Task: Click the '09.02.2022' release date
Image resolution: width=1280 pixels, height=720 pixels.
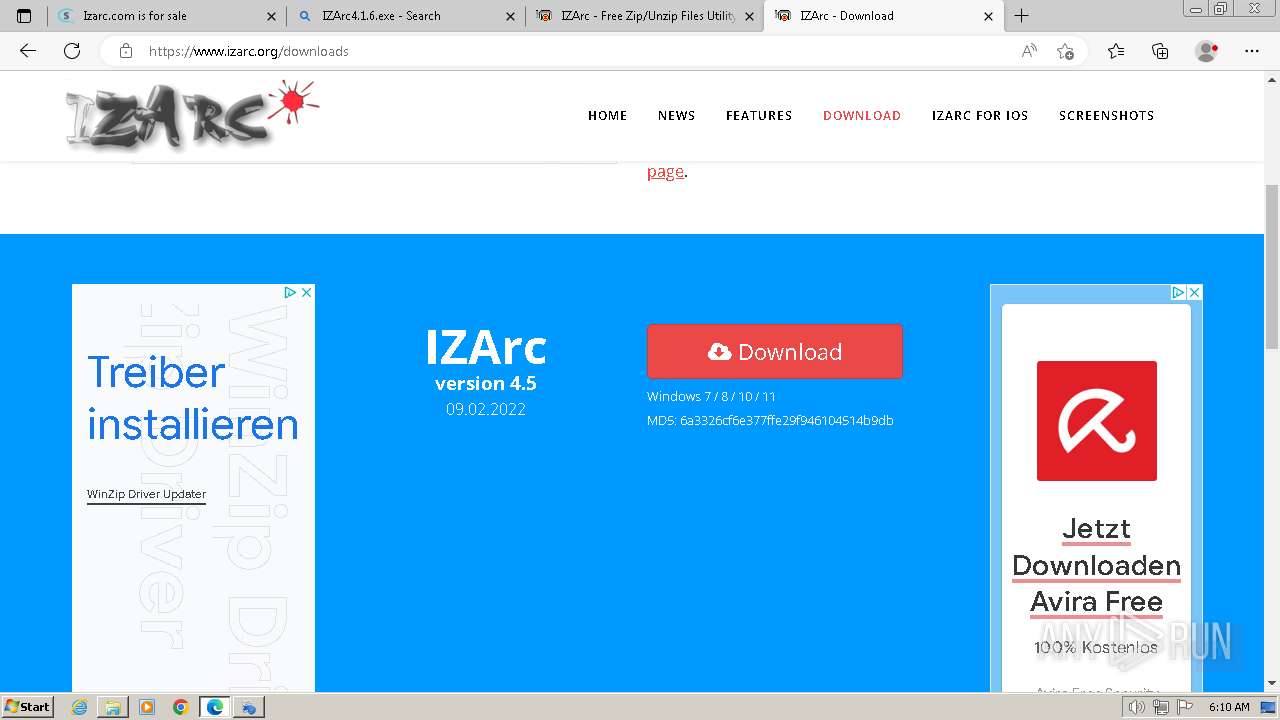Action: [486, 409]
